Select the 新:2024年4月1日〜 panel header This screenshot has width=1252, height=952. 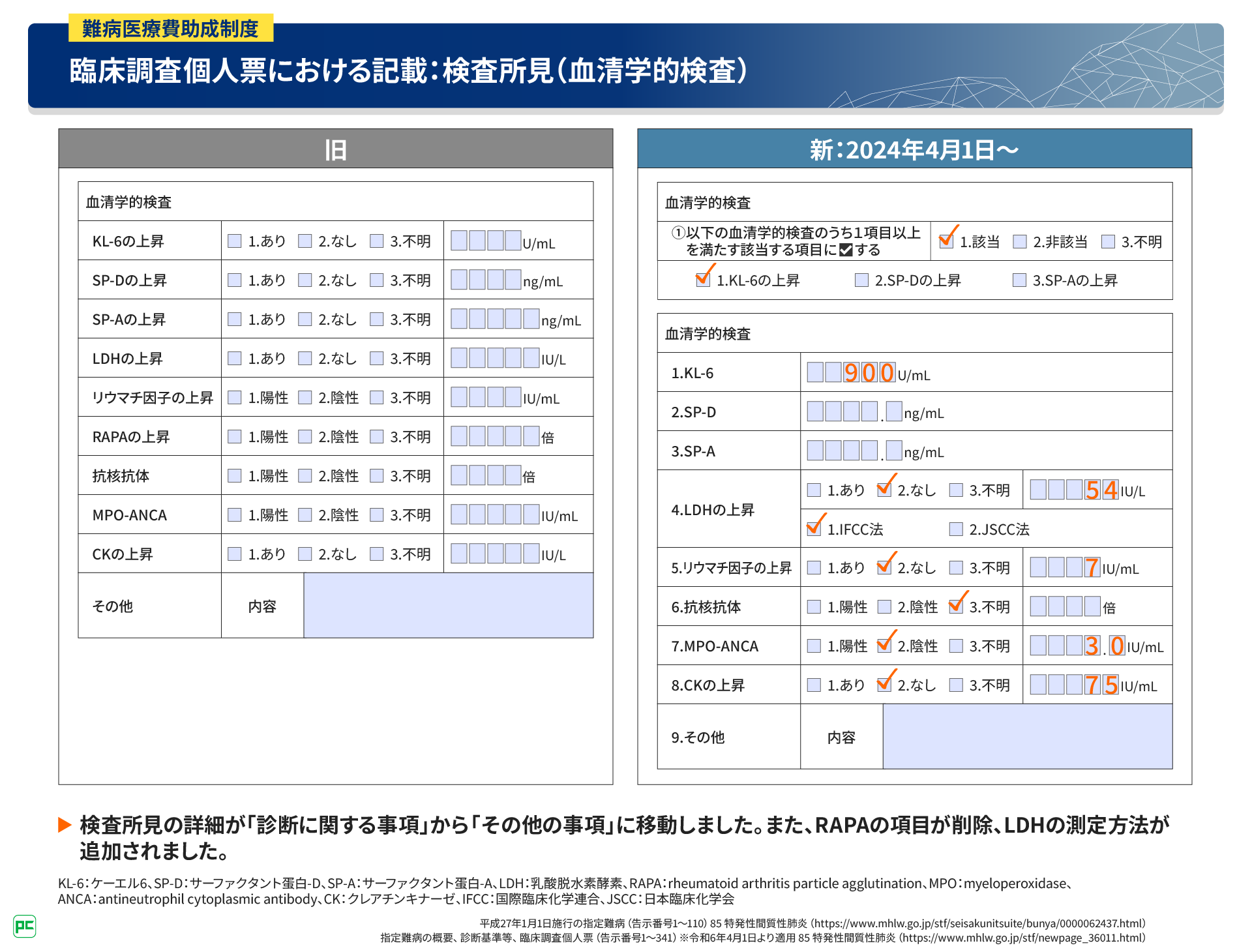(x=914, y=149)
